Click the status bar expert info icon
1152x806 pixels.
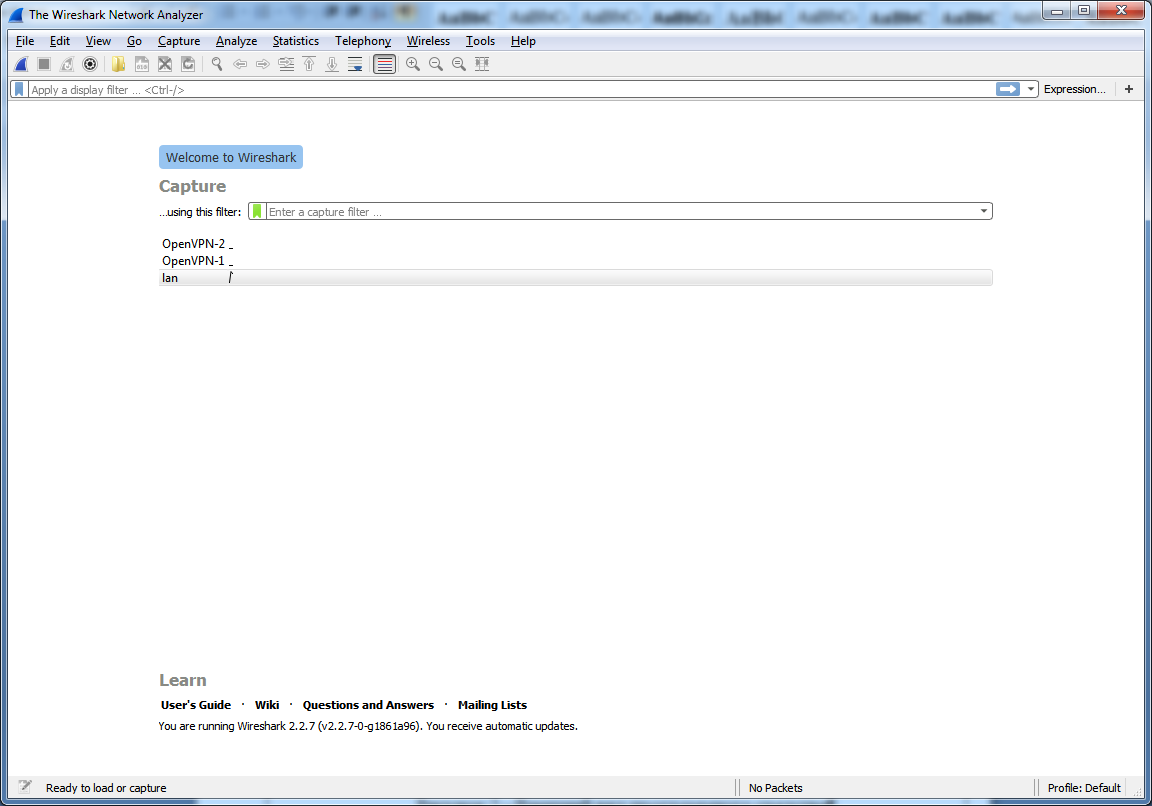tap(24, 787)
